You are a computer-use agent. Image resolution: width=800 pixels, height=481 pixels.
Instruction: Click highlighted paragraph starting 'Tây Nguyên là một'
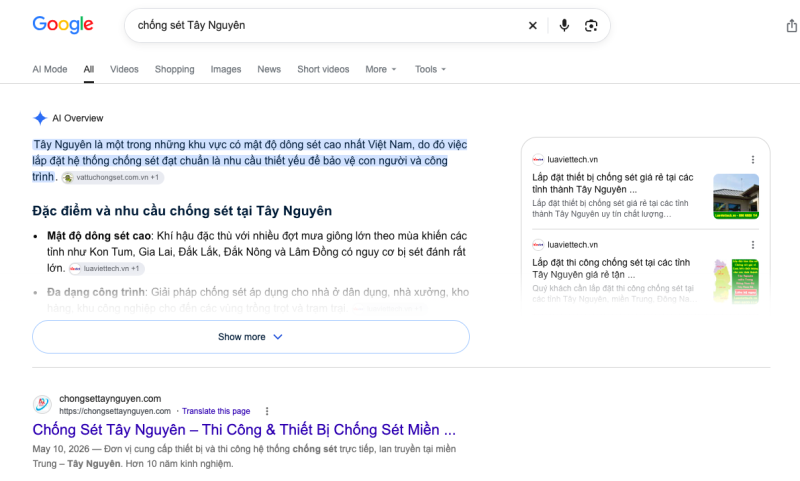(249, 161)
